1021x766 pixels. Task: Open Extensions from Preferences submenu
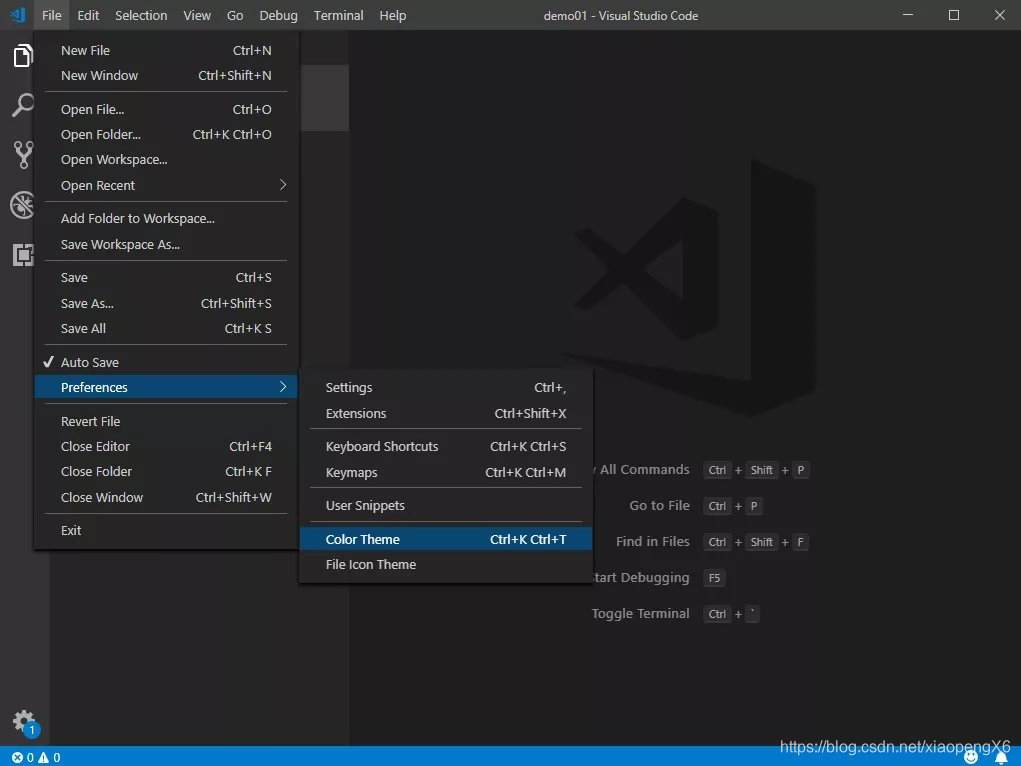pos(445,414)
